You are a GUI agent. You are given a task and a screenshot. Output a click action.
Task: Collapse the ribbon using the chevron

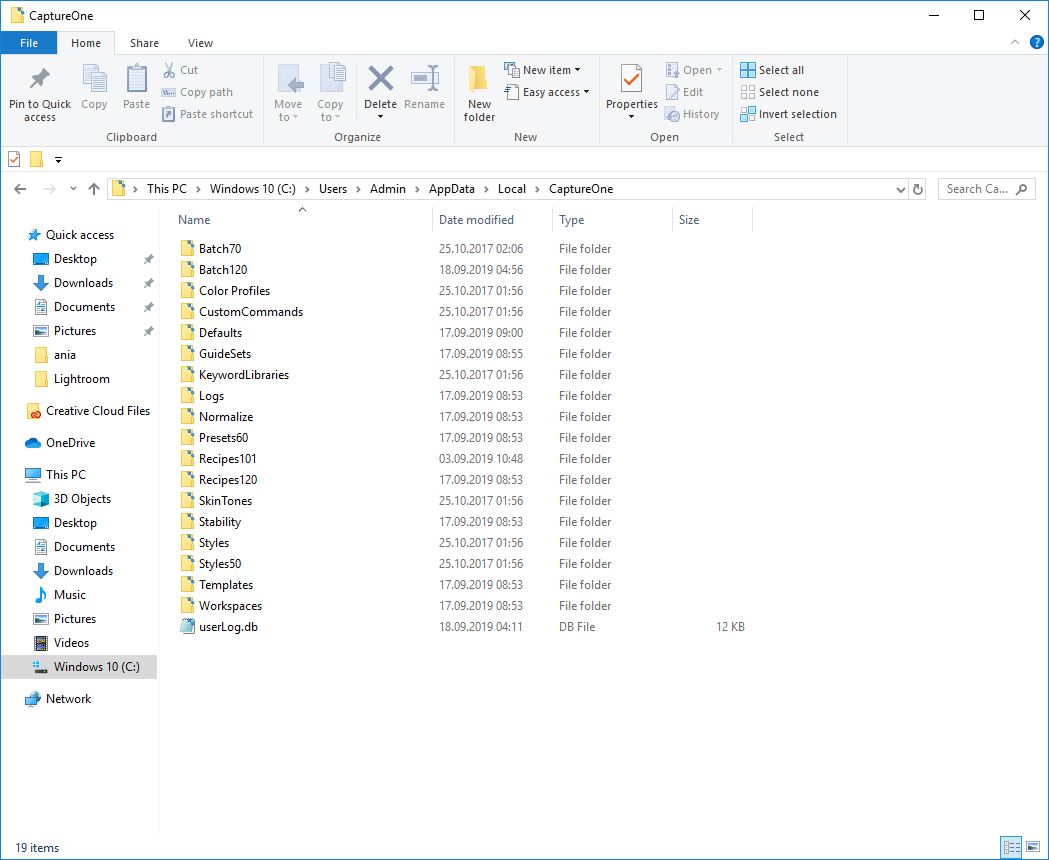pyautogui.click(x=1014, y=43)
